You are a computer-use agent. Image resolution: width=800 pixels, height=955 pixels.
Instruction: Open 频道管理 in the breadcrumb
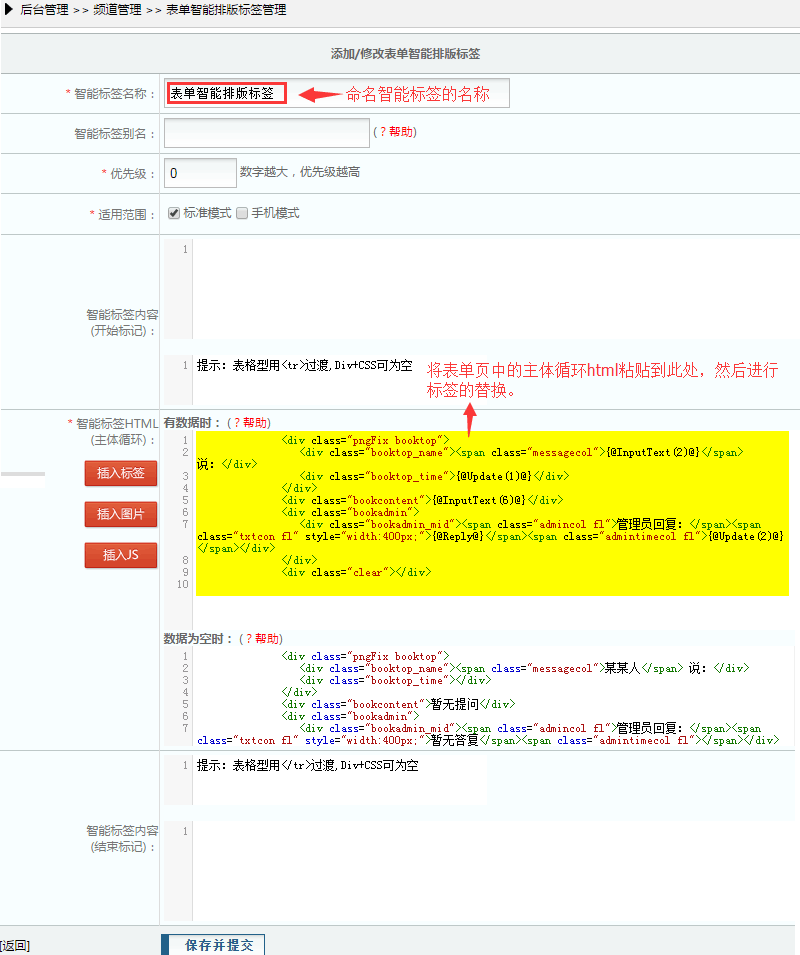tap(117, 10)
